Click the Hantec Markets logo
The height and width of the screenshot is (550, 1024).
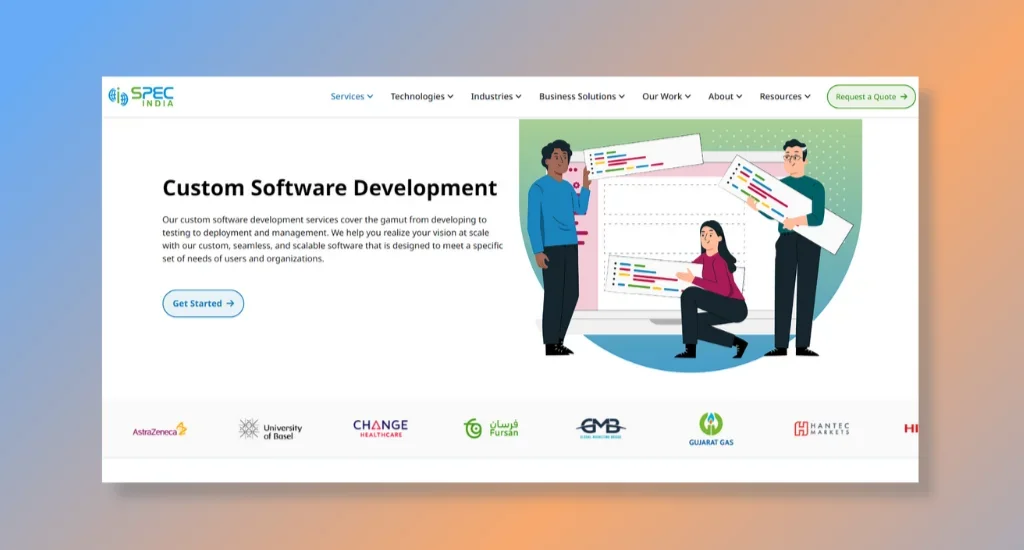(x=822, y=428)
